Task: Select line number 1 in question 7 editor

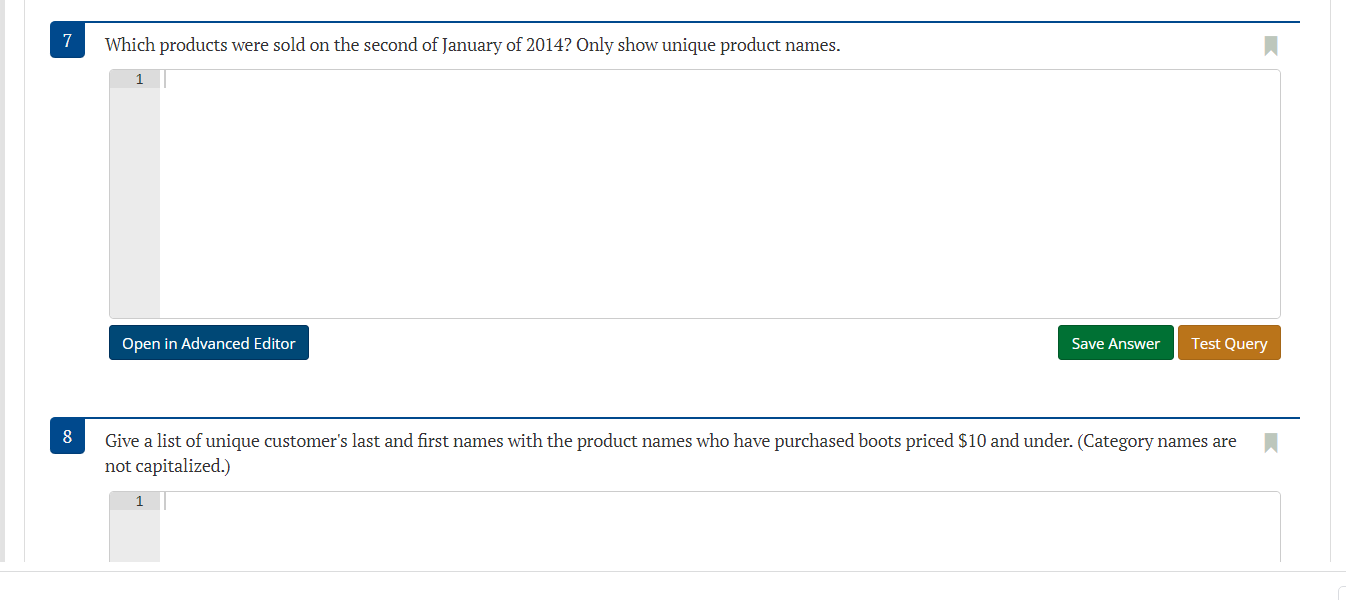Action: (x=139, y=78)
